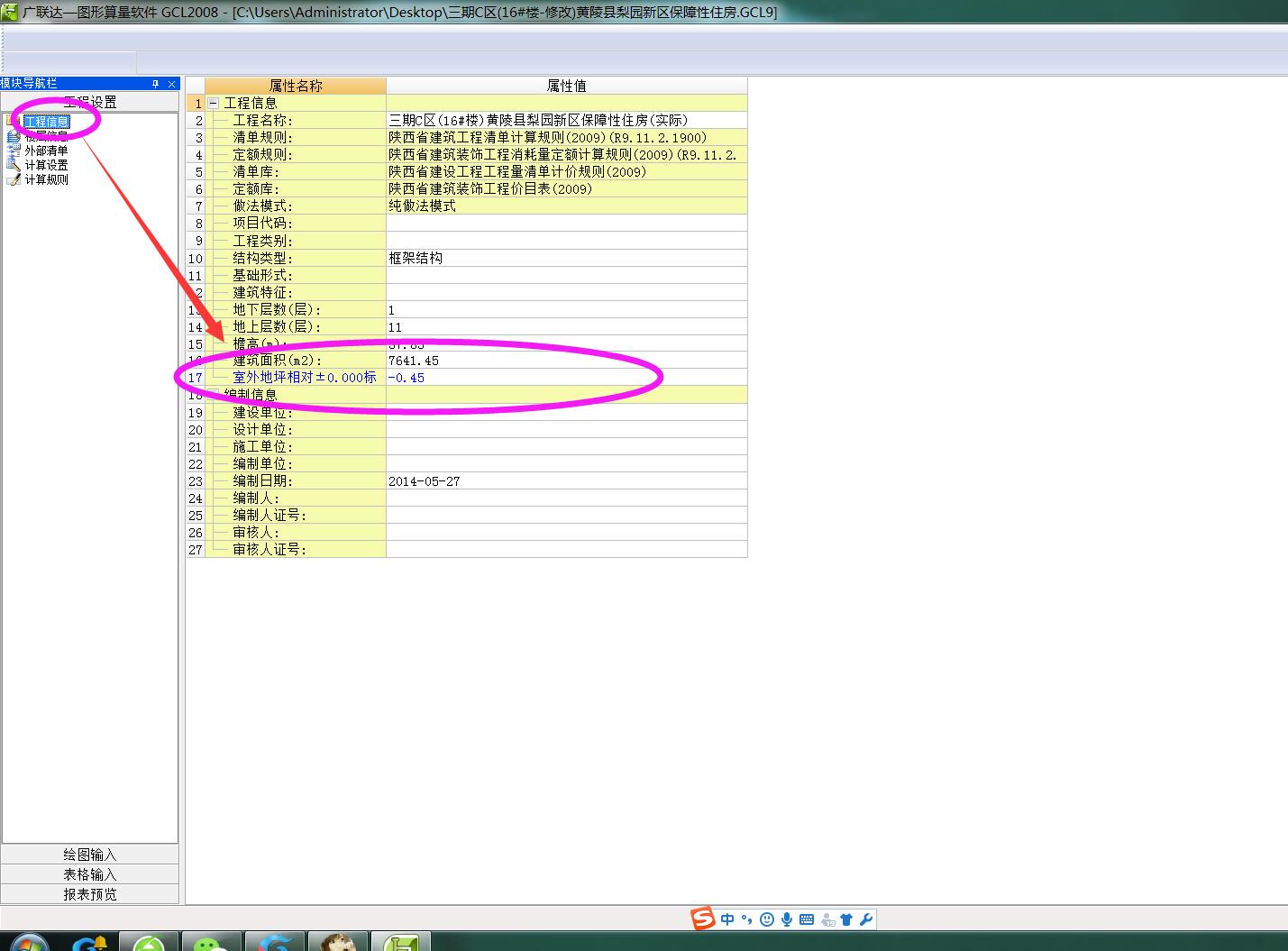This screenshot has width=1288, height=951.
Task: Pin the 模块导航栏 panel with pushpin icon
Action: [155, 84]
